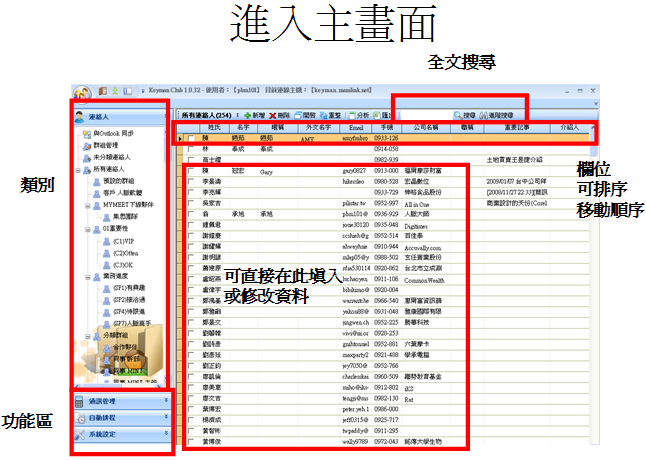
Task: Click the window-layout icon in the title toolbar
Action: click(x=128, y=91)
